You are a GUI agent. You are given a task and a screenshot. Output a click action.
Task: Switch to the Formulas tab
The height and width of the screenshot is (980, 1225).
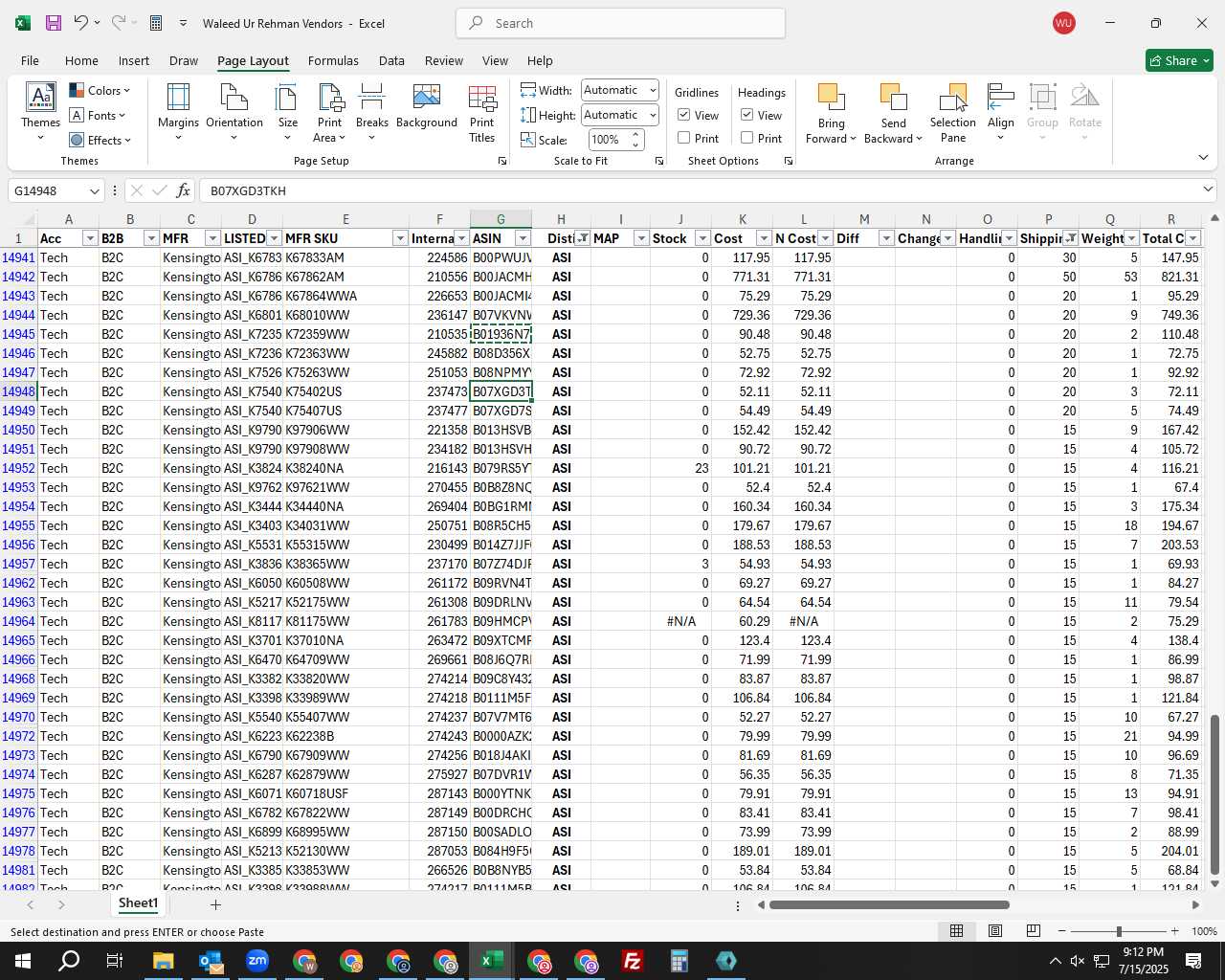[x=333, y=60]
